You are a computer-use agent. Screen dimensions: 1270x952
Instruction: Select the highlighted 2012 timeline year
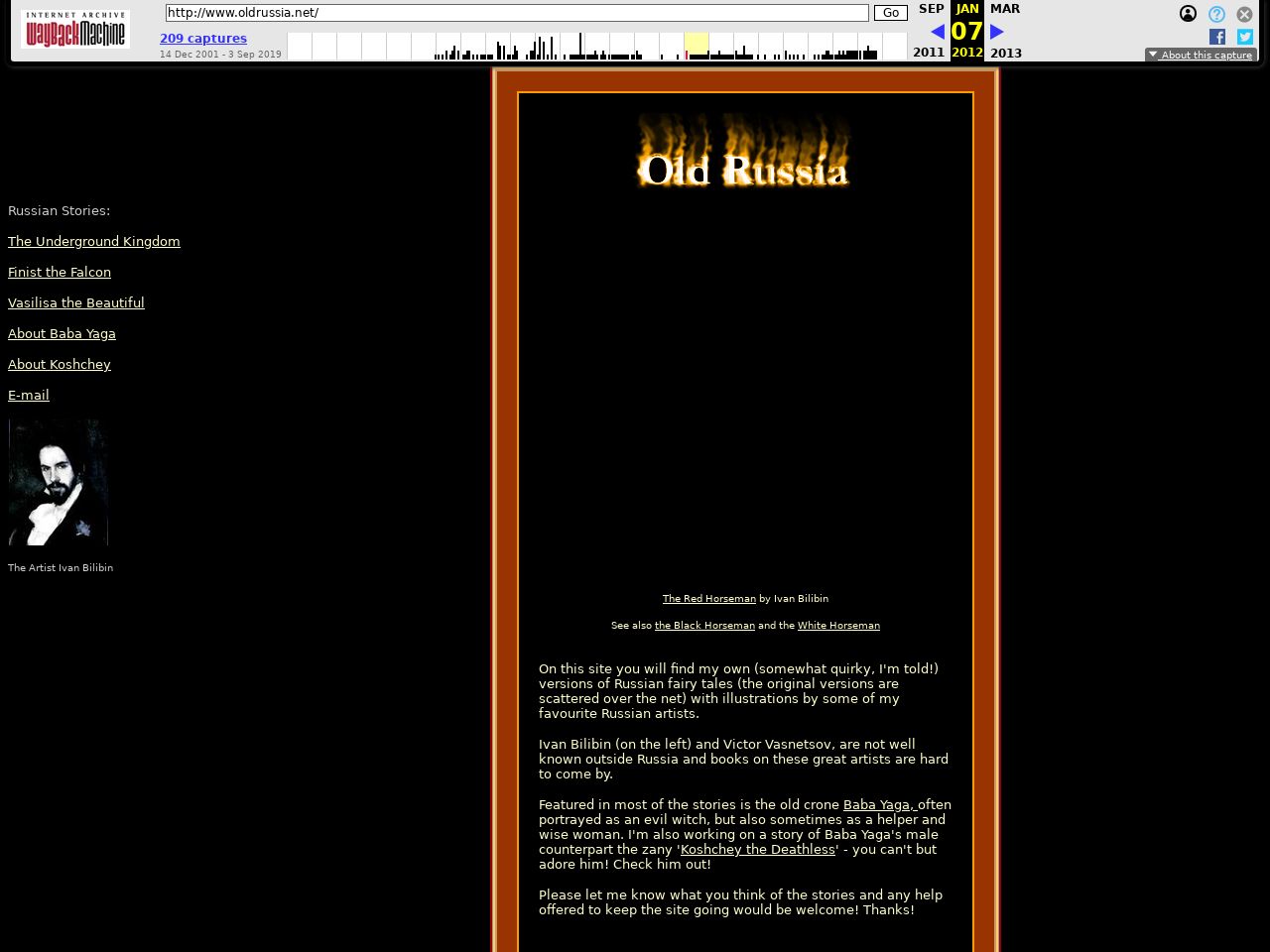point(697,46)
